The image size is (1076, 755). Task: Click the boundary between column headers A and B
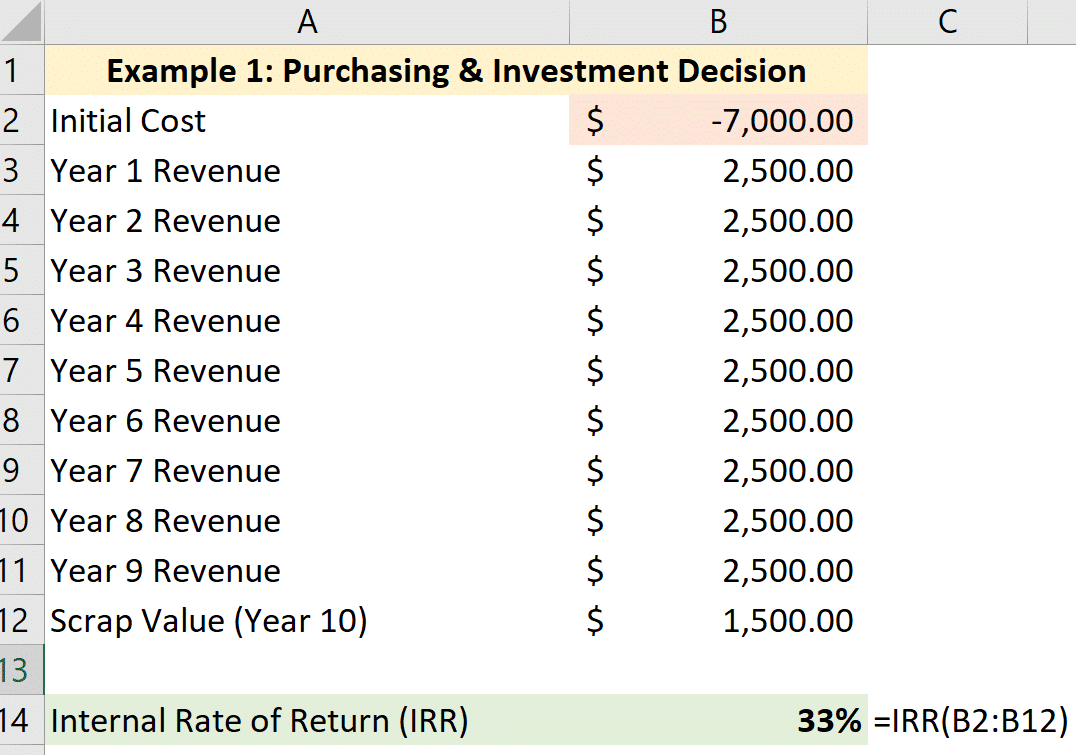[x=568, y=20]
